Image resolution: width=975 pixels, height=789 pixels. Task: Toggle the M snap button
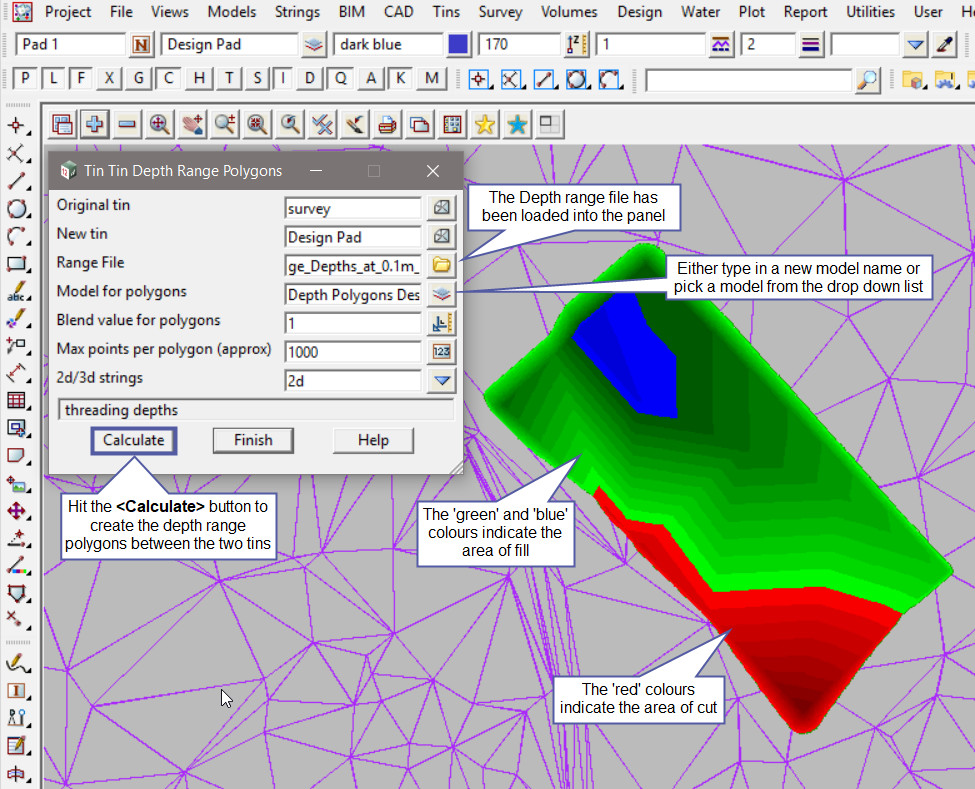[x=431, y=79]
